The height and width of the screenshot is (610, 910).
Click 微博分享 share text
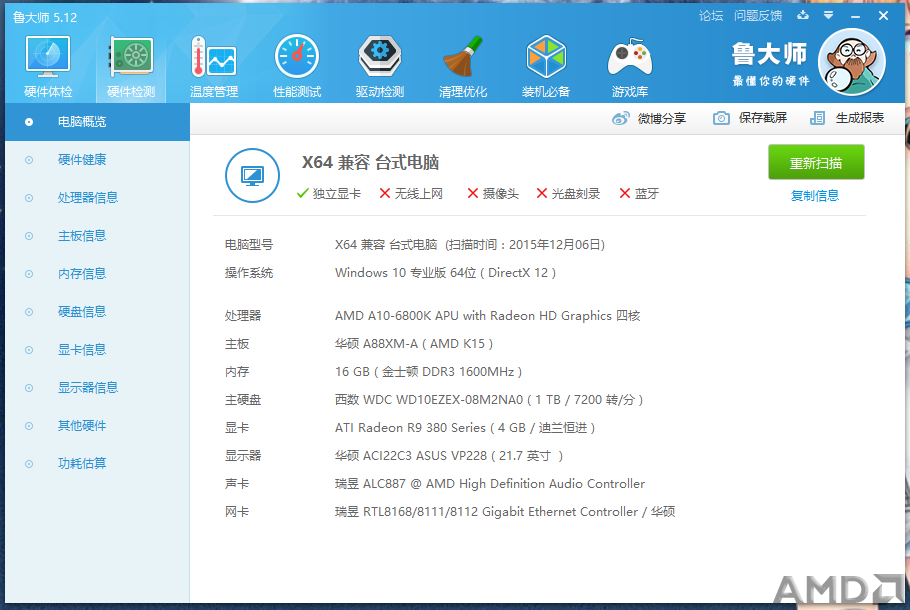662,118
